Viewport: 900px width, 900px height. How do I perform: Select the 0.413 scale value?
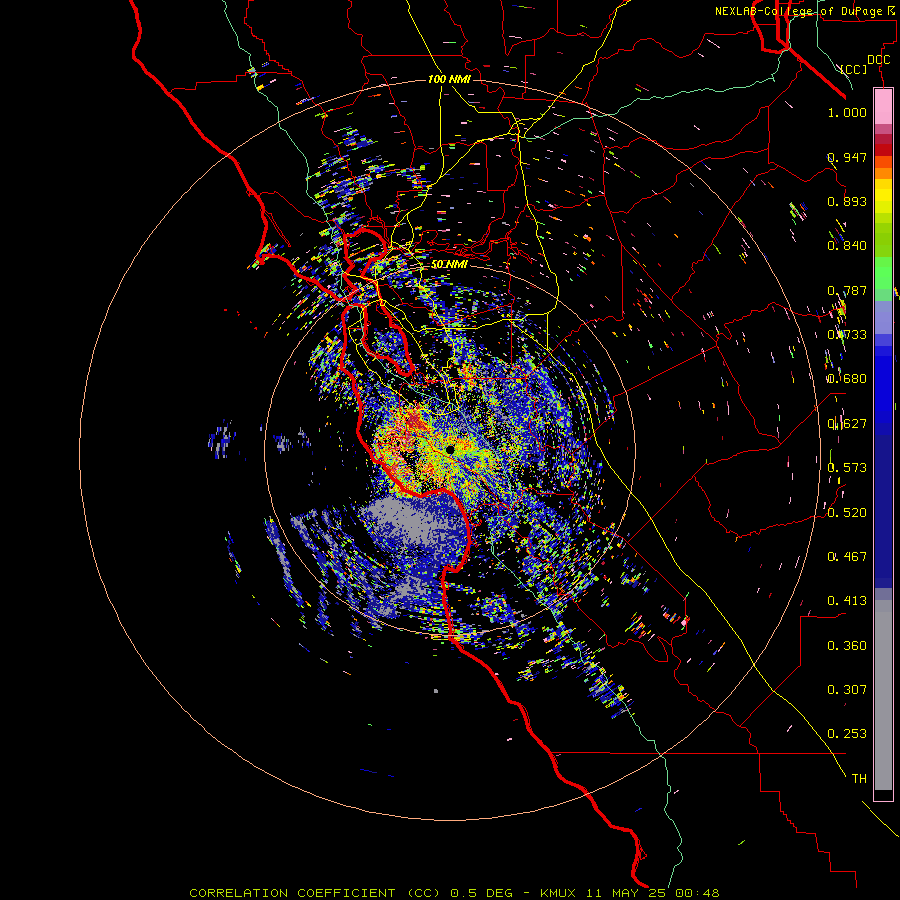(x=847, y=601)
